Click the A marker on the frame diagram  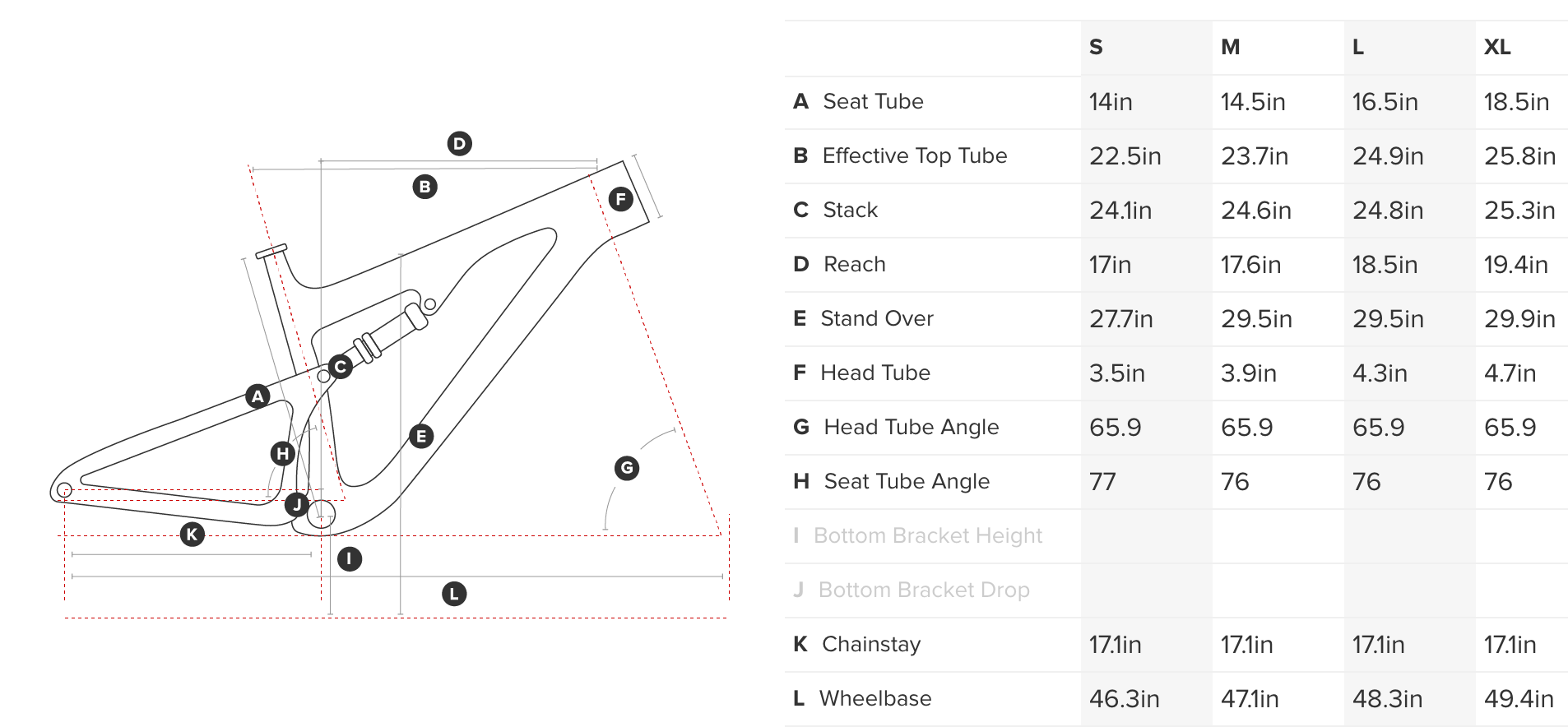(258, 396)
